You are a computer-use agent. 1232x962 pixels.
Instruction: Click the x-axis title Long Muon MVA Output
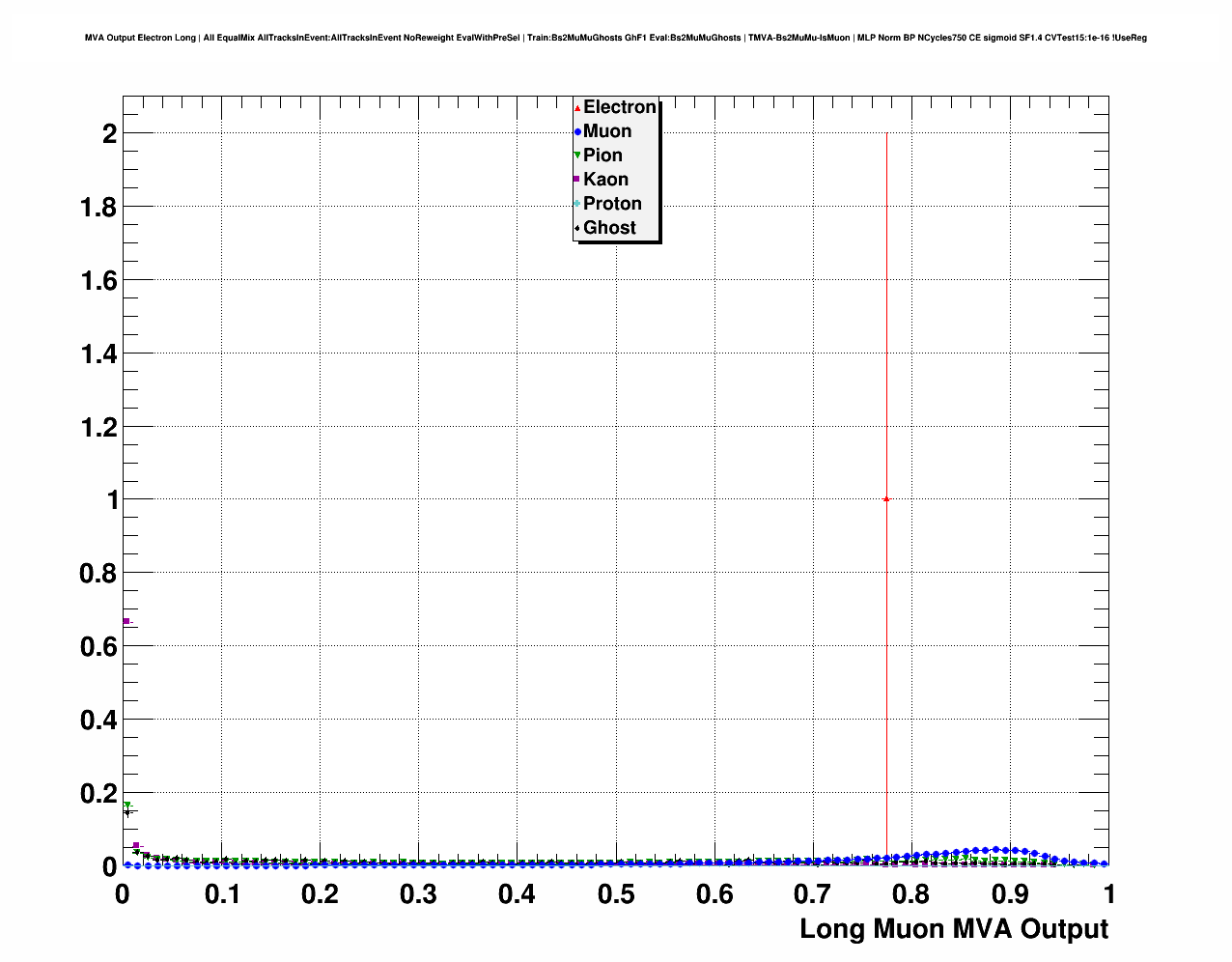[x=954, y=929]
